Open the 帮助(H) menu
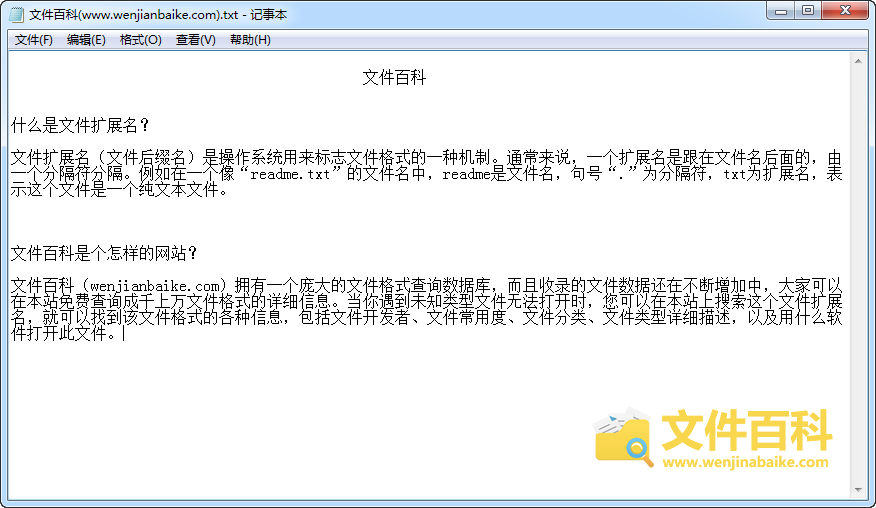This screenshot has height=508, width=876. tap(250, 40)
